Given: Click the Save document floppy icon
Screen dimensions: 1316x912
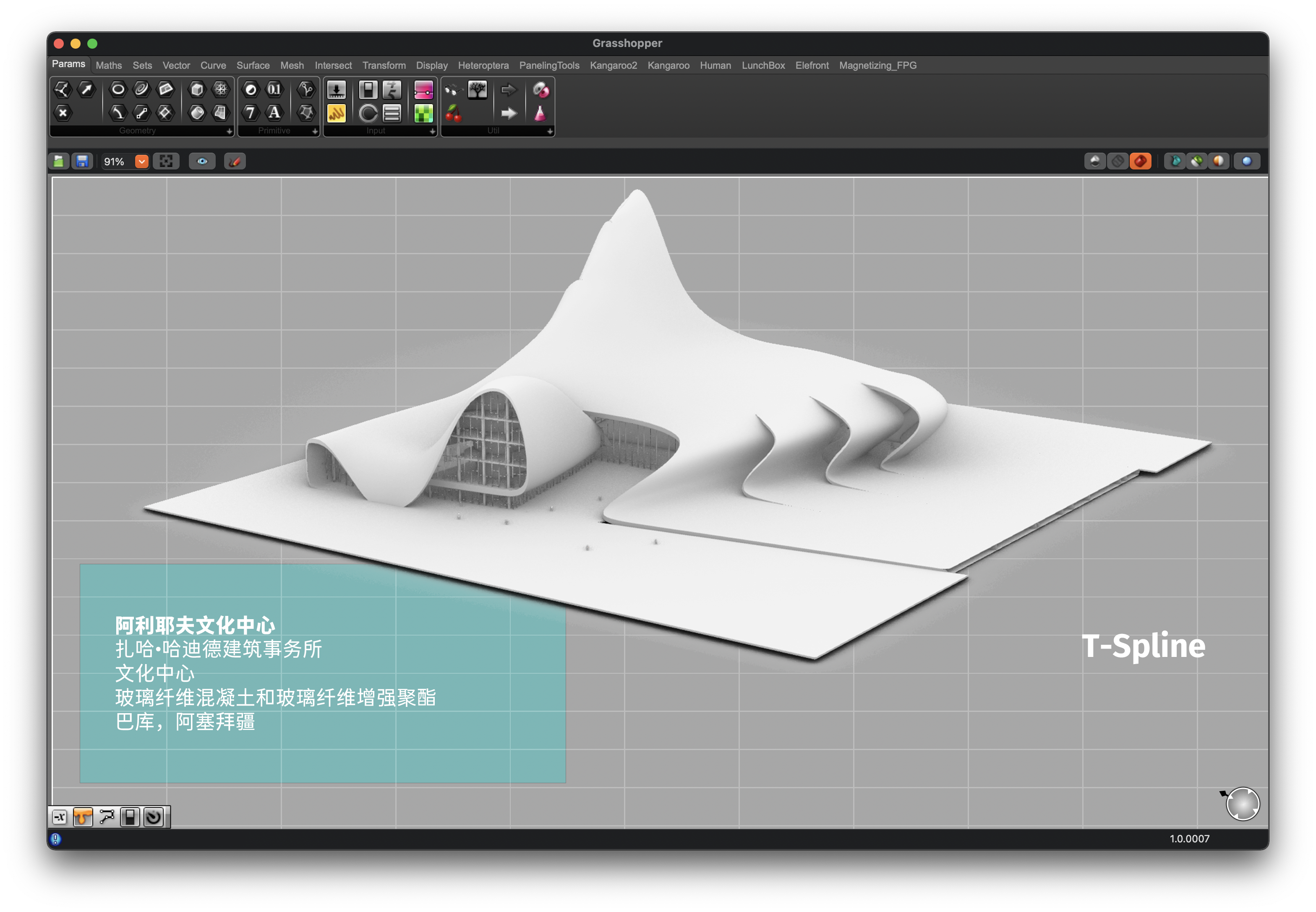Looking at the screenshot, I should point(82,162).
